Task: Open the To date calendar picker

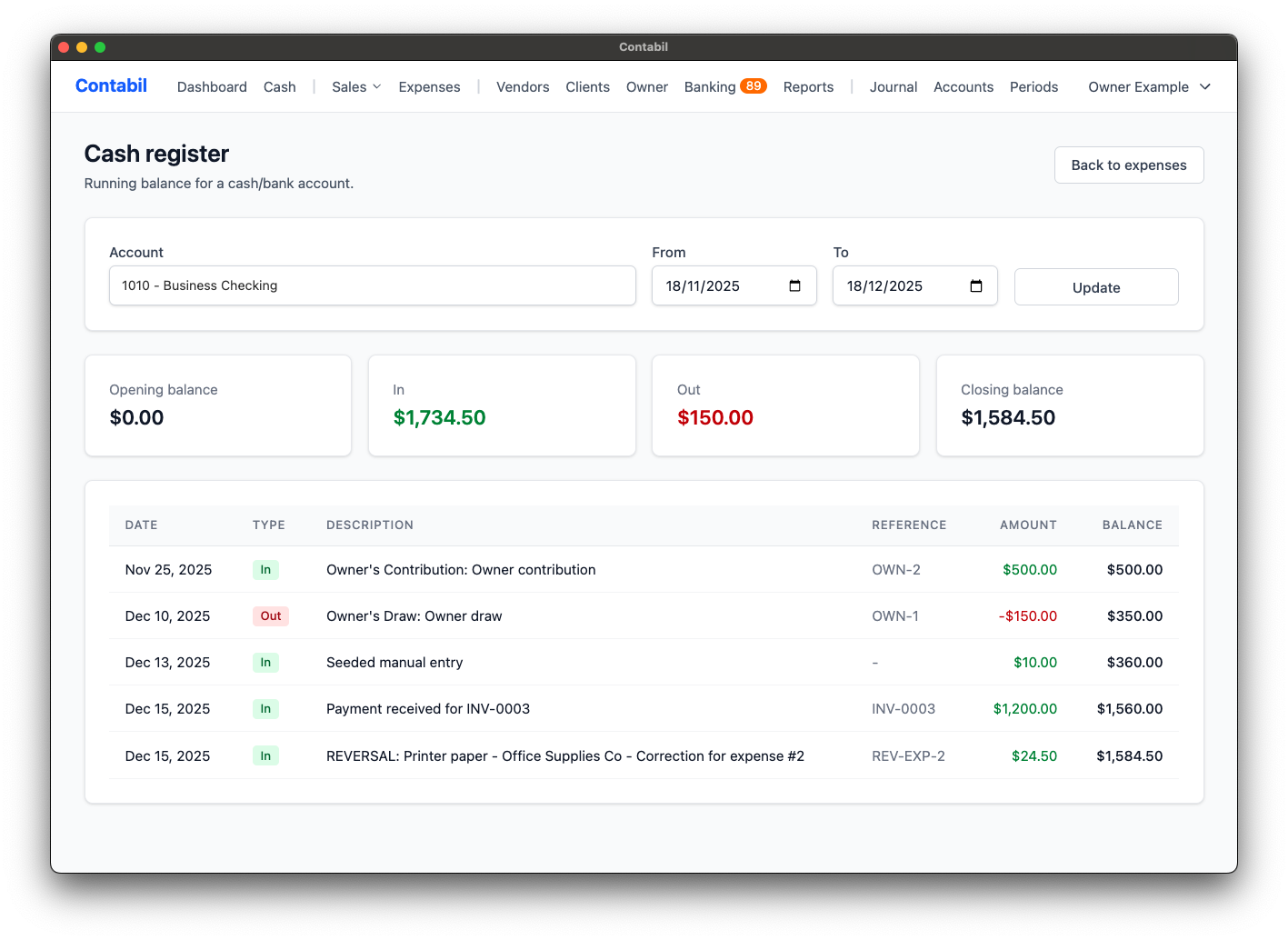Action: 978,285
